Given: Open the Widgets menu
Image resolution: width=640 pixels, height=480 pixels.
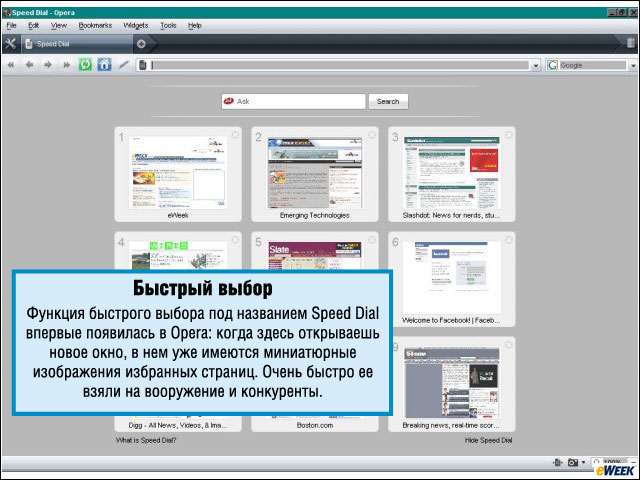Looking at the screenshot, I should pos(136,25).
